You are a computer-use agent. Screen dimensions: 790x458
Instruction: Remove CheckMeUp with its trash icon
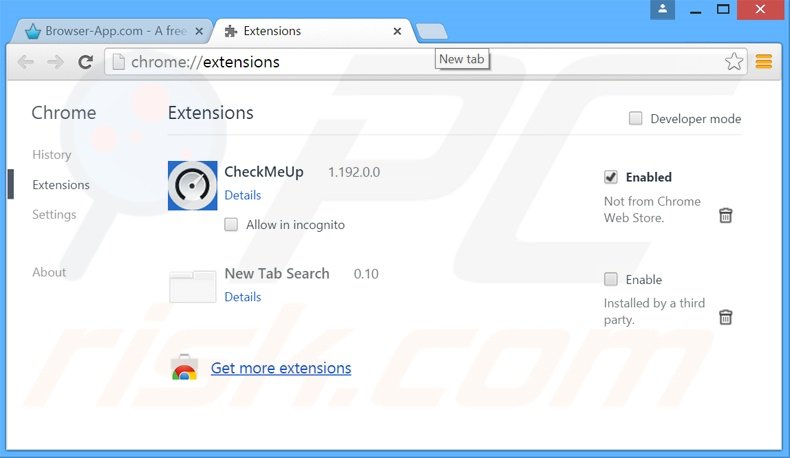click(x=725, y=215)
